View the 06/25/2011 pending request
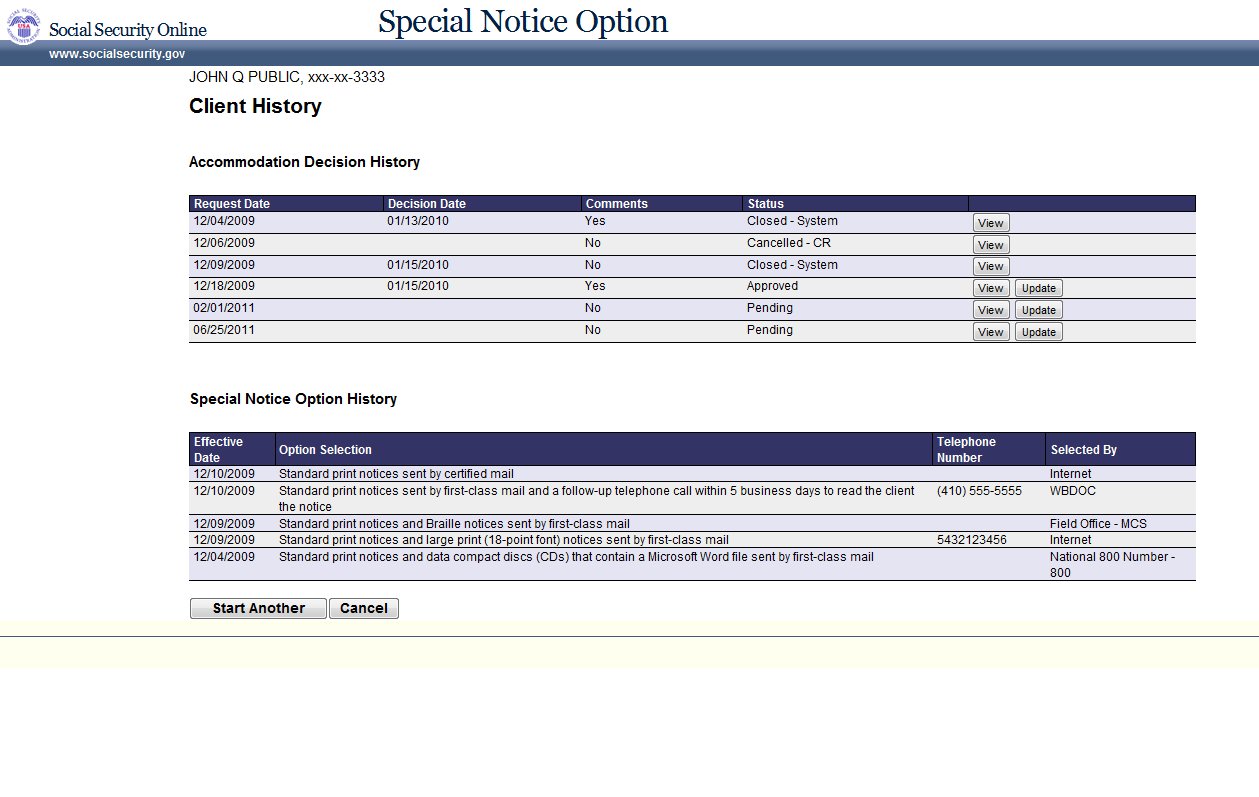This screenshot has width=1259, height=797. pyautogui.click(x=991, y=332)
